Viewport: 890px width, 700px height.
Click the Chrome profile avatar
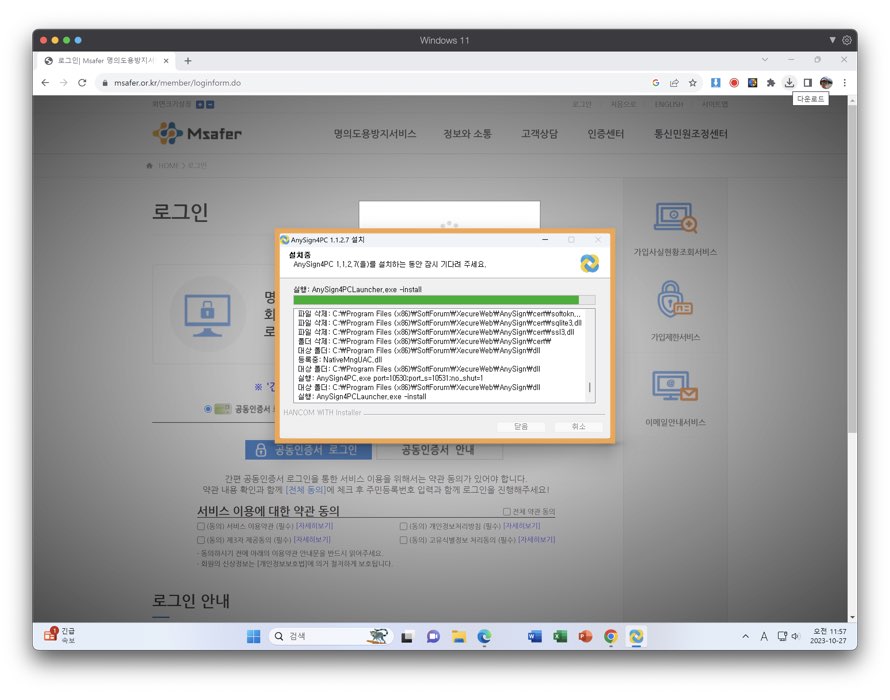(826, 83)
